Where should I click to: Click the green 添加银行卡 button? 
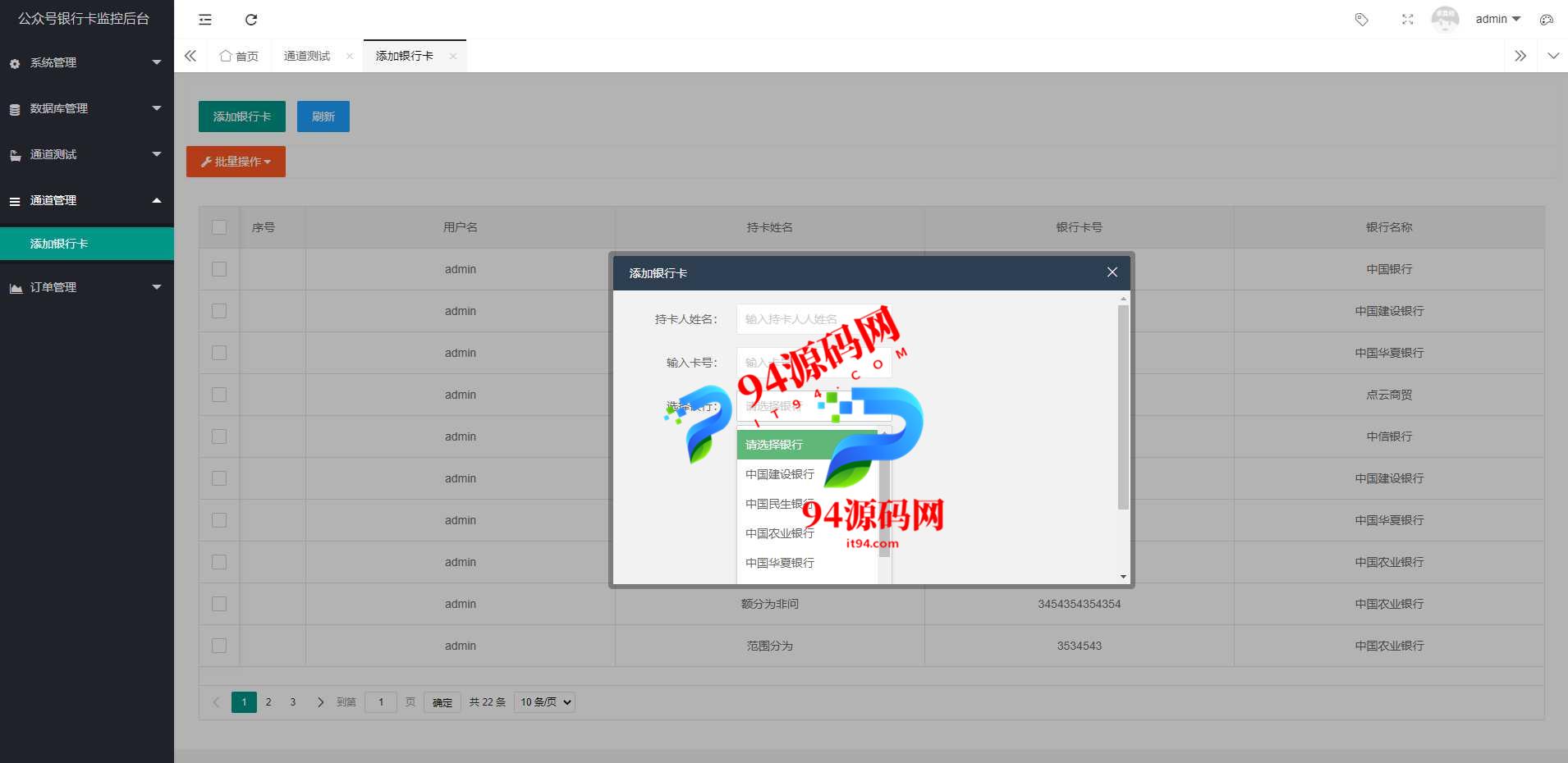242,117
